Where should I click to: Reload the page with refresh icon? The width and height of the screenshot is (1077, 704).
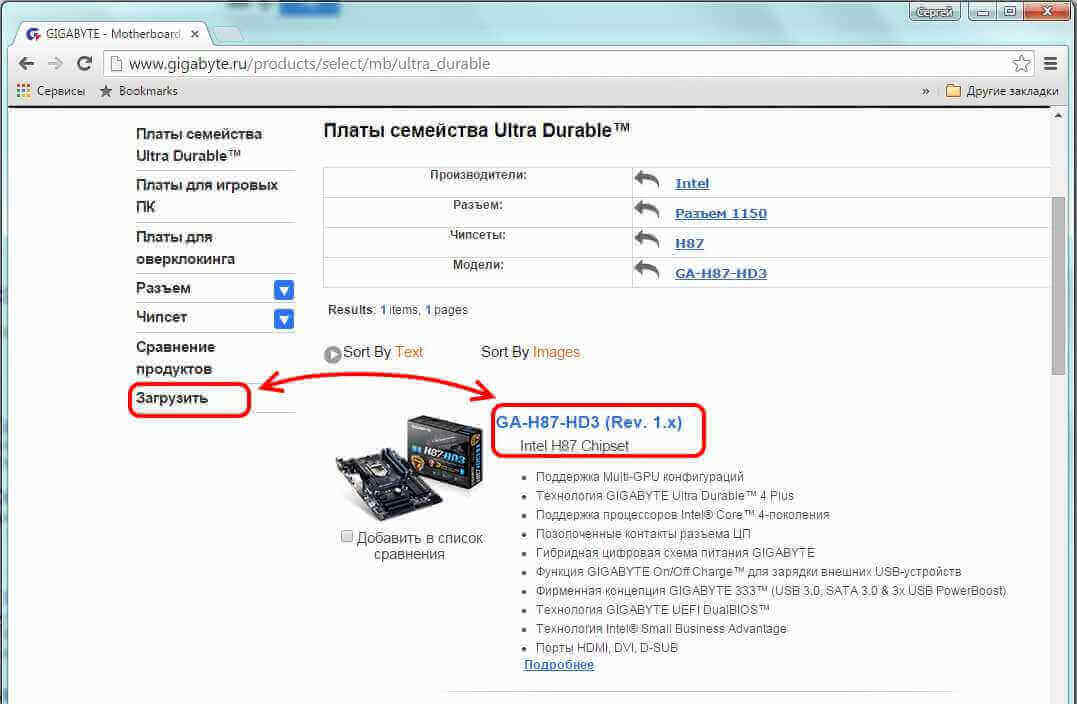tap(84, 64)
